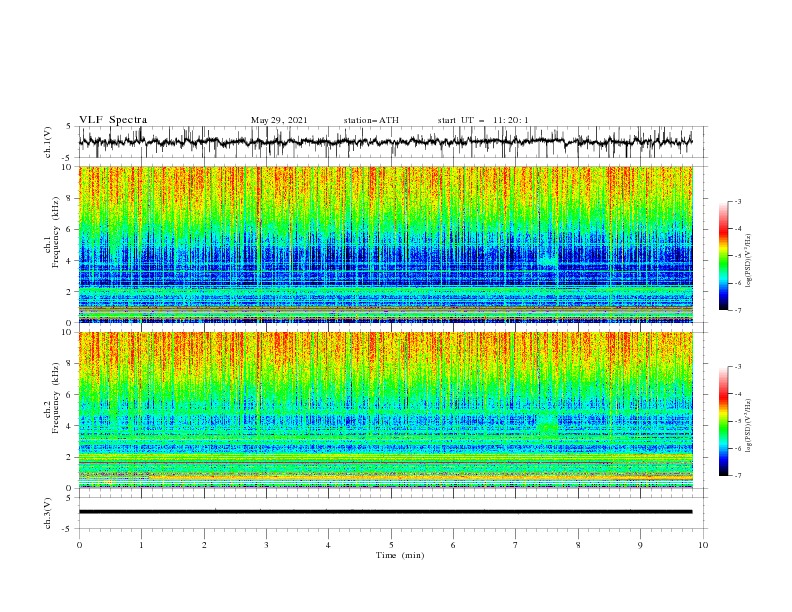This screenshot has height=612, width=792.
Task: Select the "start UT = 11:20:1" text
Action: tap(483, 120)
